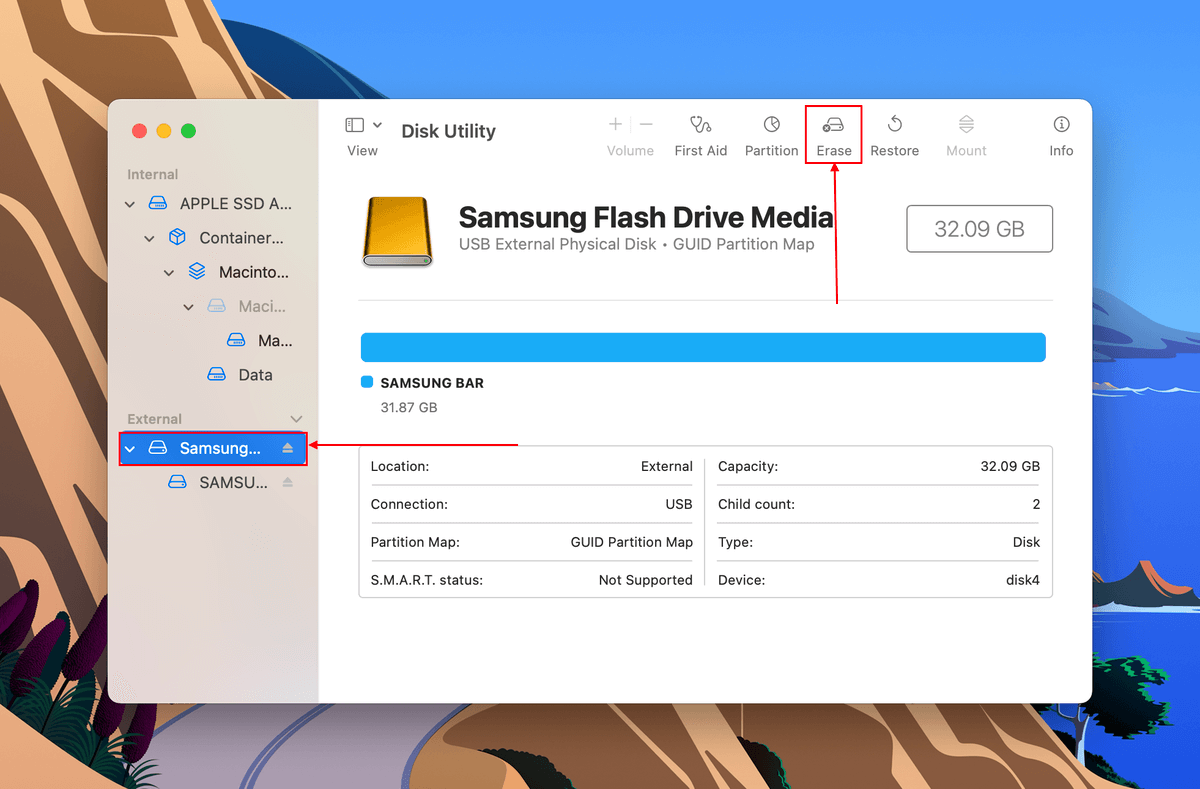Click the blue storage usage bar
The image size is (1200, 789).
(703, 347)
